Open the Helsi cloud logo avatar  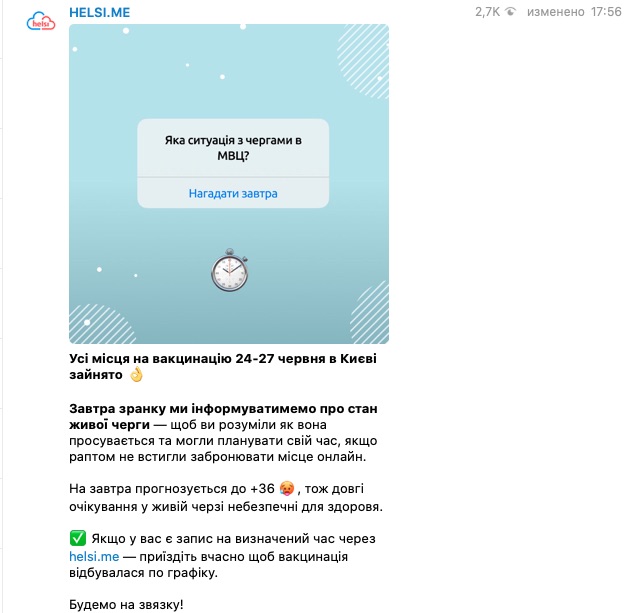(41, 21)
